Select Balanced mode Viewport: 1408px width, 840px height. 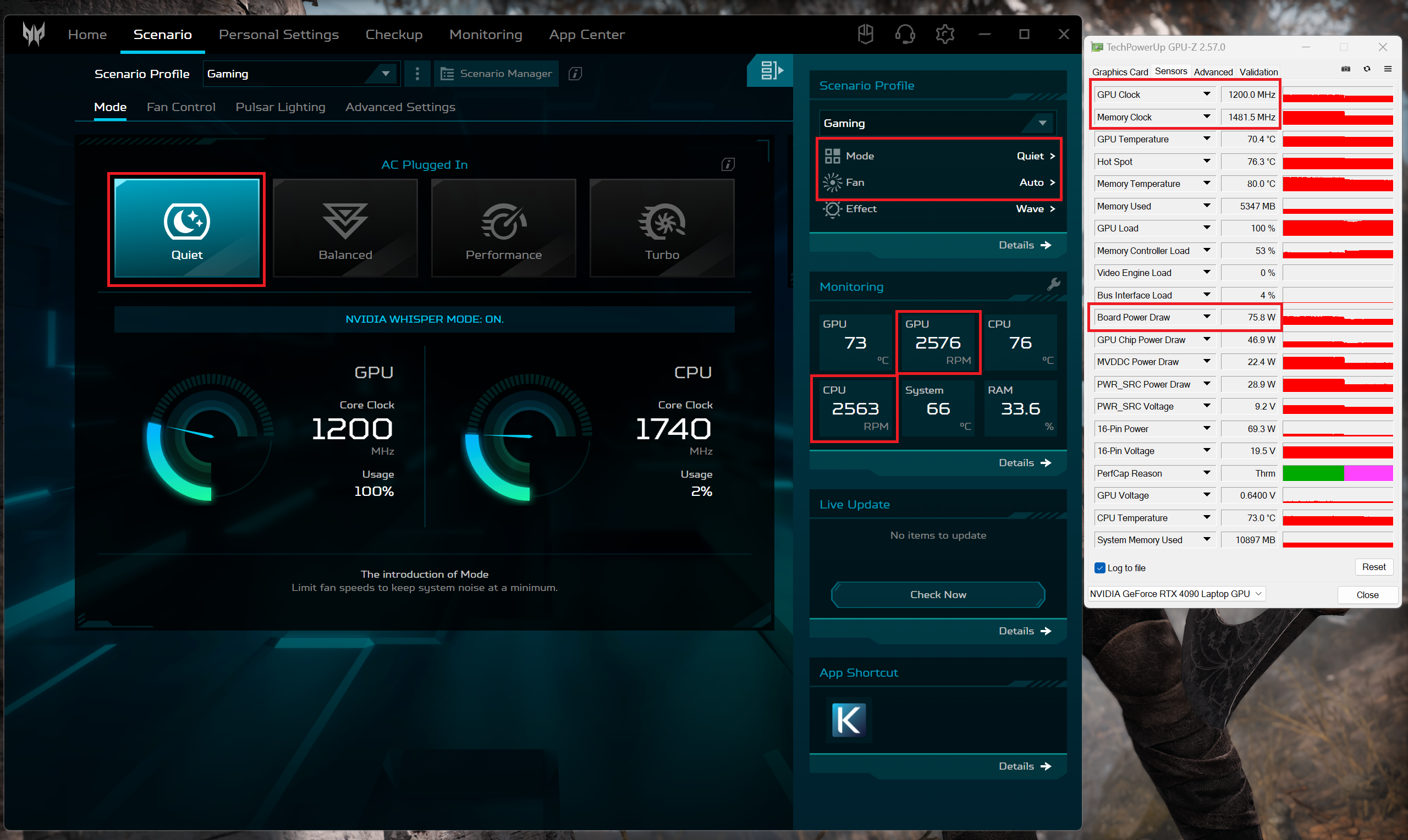point(345,228)
